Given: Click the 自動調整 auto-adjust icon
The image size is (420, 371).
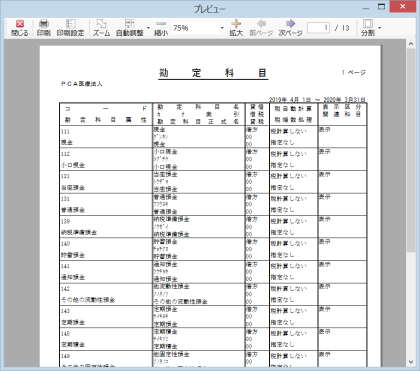Looking at the screenshot, I should click(x=129, y=24).
